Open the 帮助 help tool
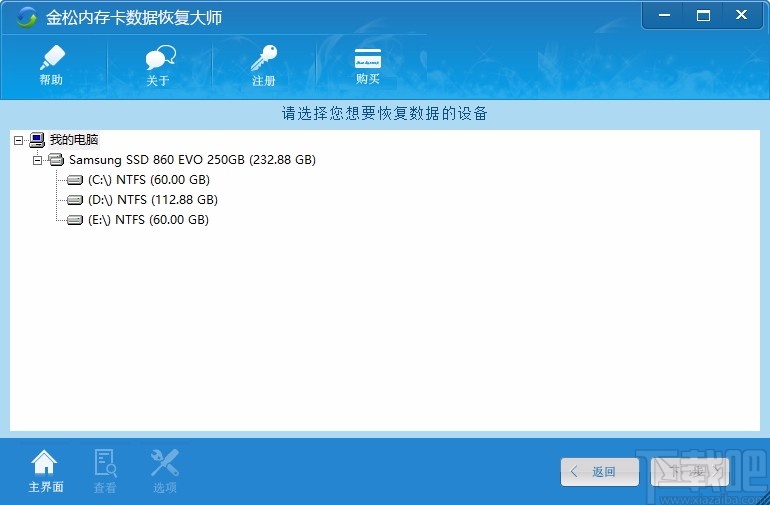Image resolution: width=770 pixels, height=505 pixels. pos(52,65)
